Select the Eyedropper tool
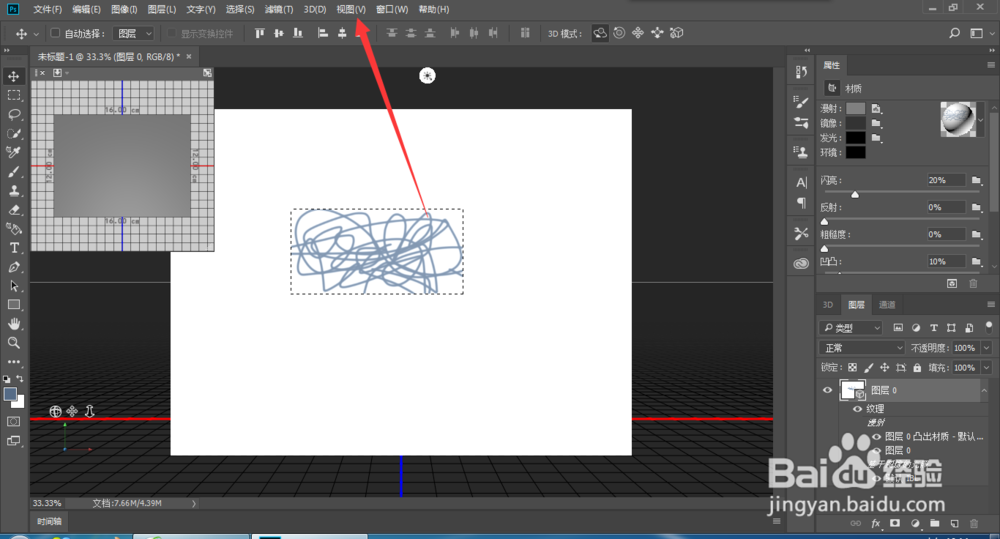The height and width of the screenshot is (539, 1000). pos(13,152)
